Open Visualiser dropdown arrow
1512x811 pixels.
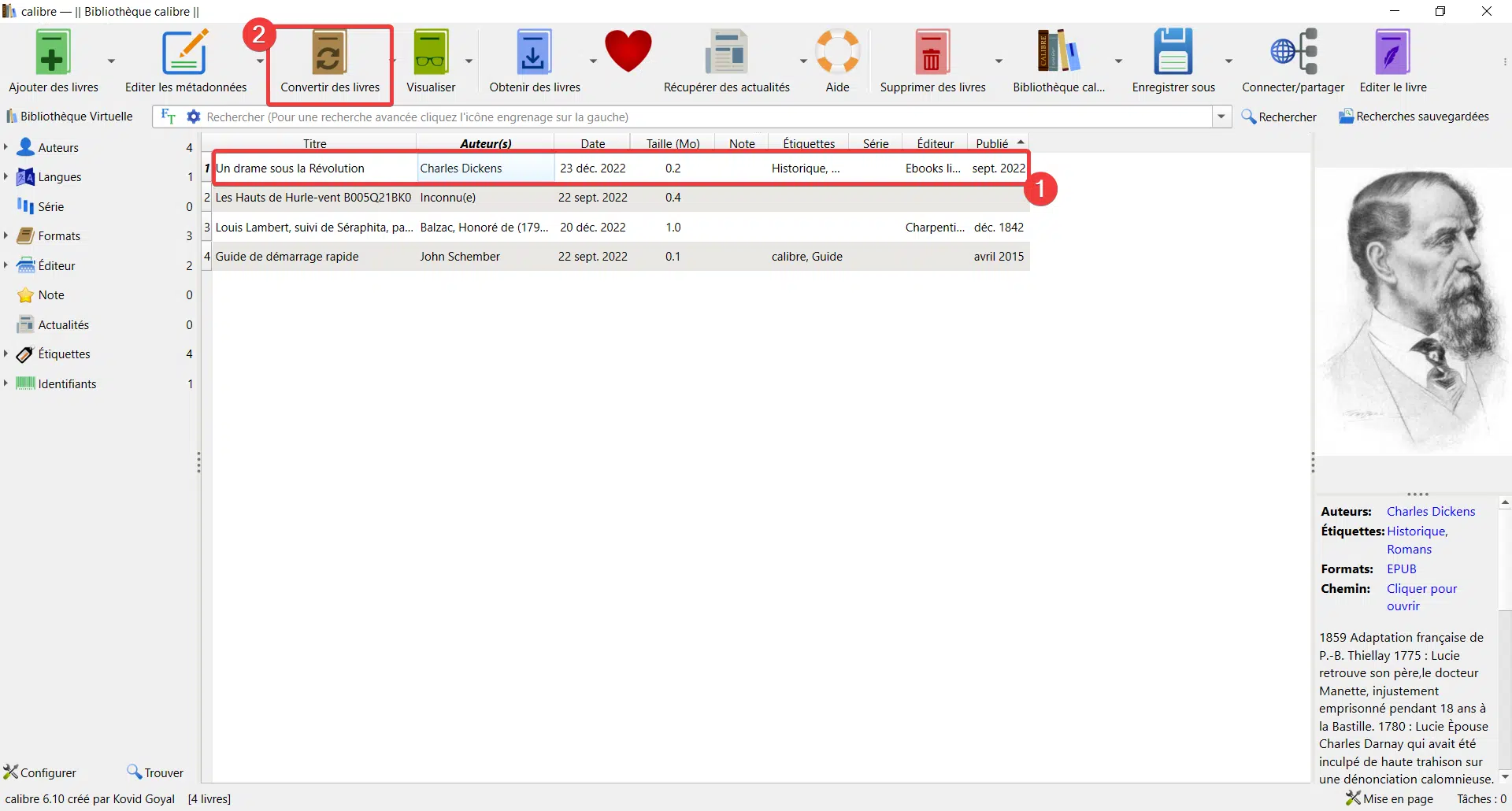469,61
